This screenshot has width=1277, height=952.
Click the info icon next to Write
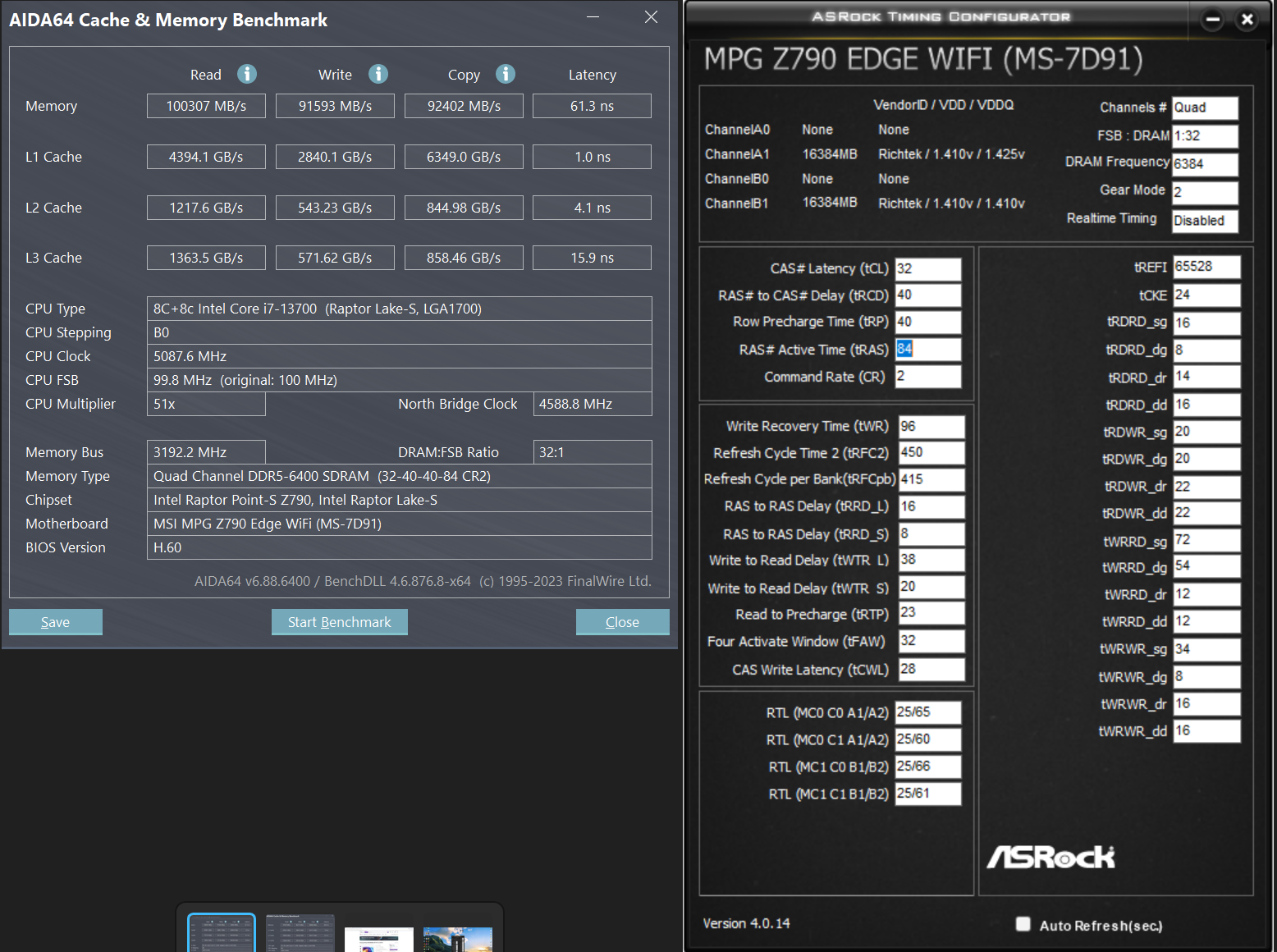(x=378, y=74)
